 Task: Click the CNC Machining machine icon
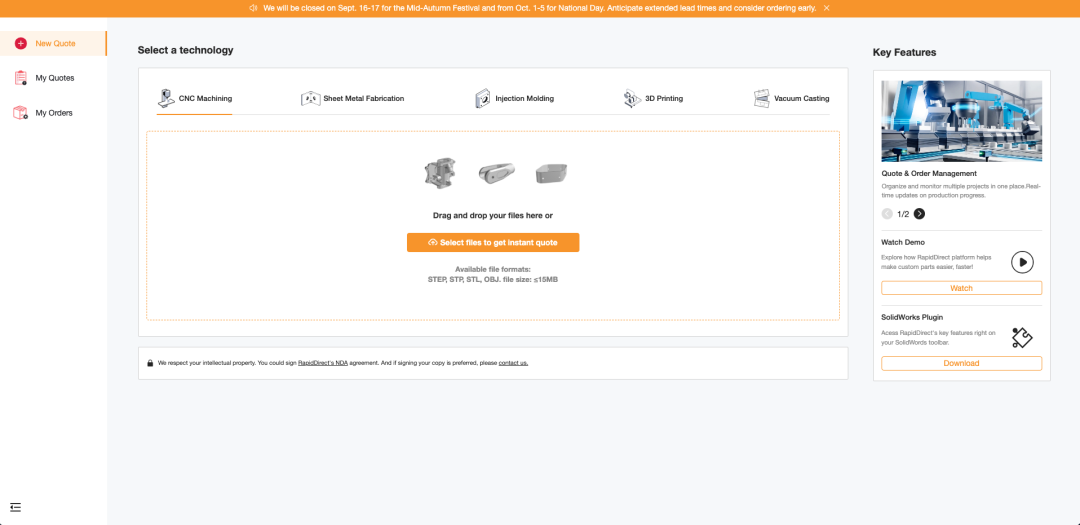[166, 99]
